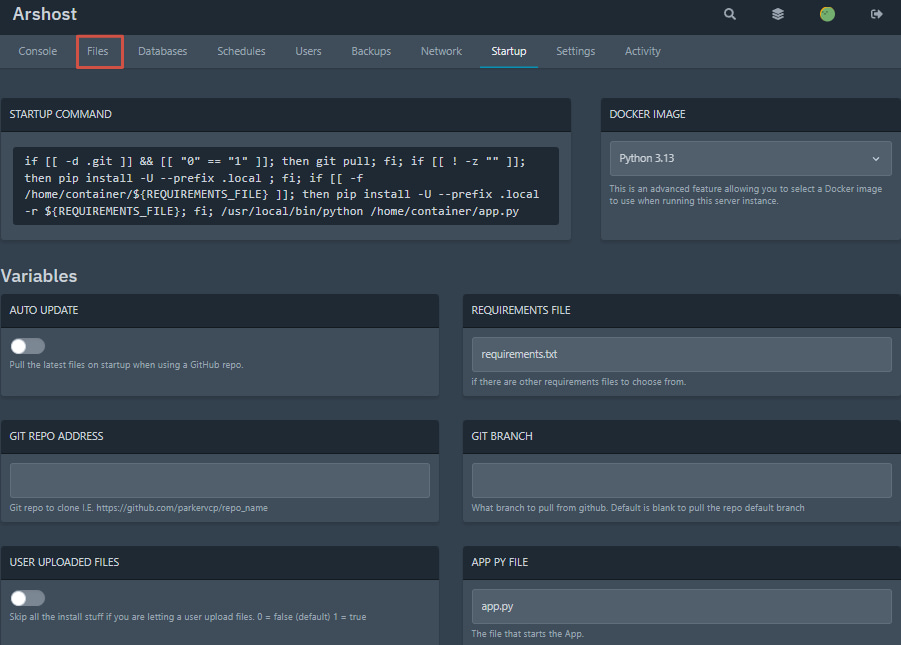Toggle the User Uploaded Files switch
The image size is (901, 645).
pos(28,598)
